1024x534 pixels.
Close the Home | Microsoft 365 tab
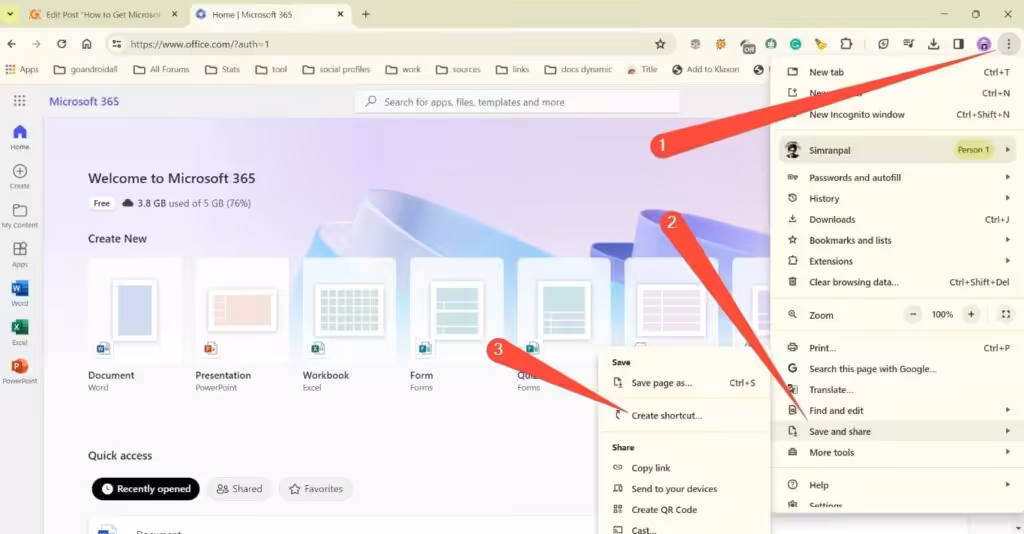coord(340,14)
